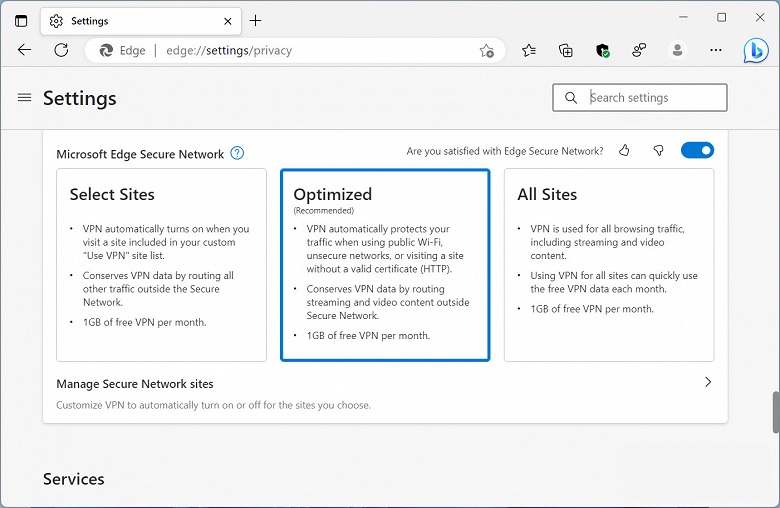
Task: Click the Manage Secure Network sites link
Action: point(135,384)
